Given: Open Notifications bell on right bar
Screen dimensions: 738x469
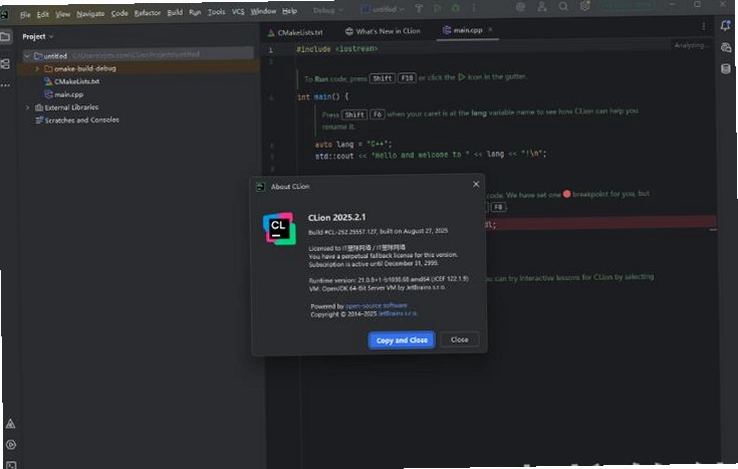Looking at the screenshot, I should pyautogui.click(x=725, y=26).
